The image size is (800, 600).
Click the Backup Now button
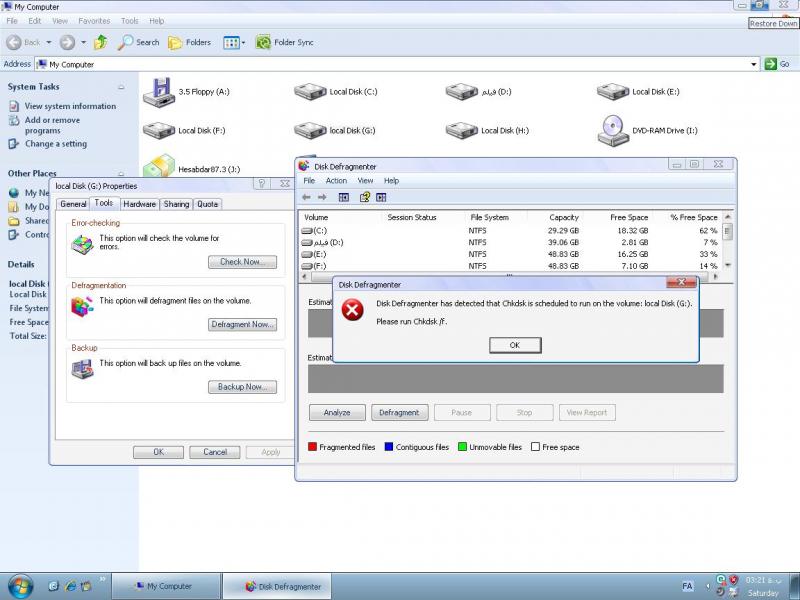(242, 387)
